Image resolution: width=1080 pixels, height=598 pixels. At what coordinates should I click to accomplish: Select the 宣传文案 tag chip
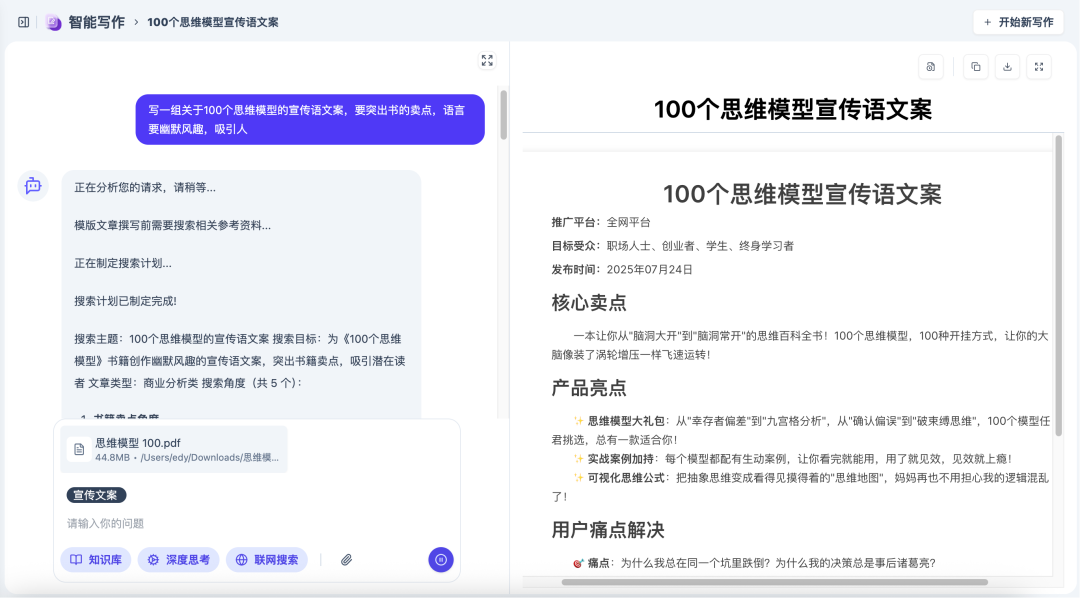(x=96, y=495)
